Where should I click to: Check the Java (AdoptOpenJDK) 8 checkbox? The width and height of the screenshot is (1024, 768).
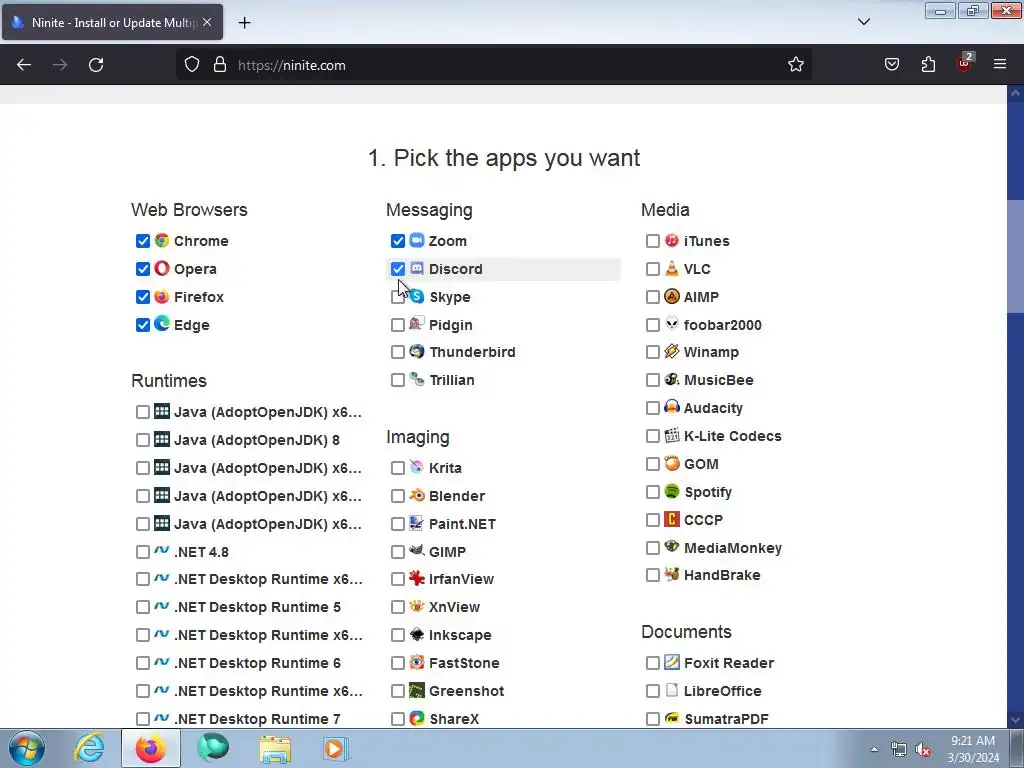coord(142,440)
